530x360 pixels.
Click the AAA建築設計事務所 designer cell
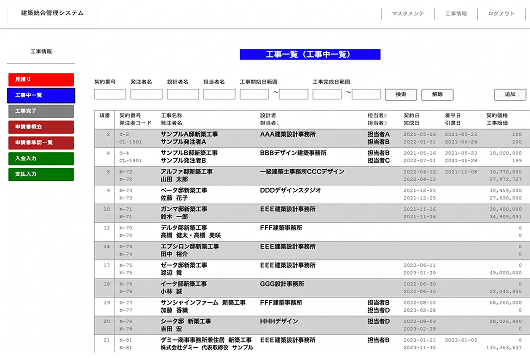click(x=288, y=134)
